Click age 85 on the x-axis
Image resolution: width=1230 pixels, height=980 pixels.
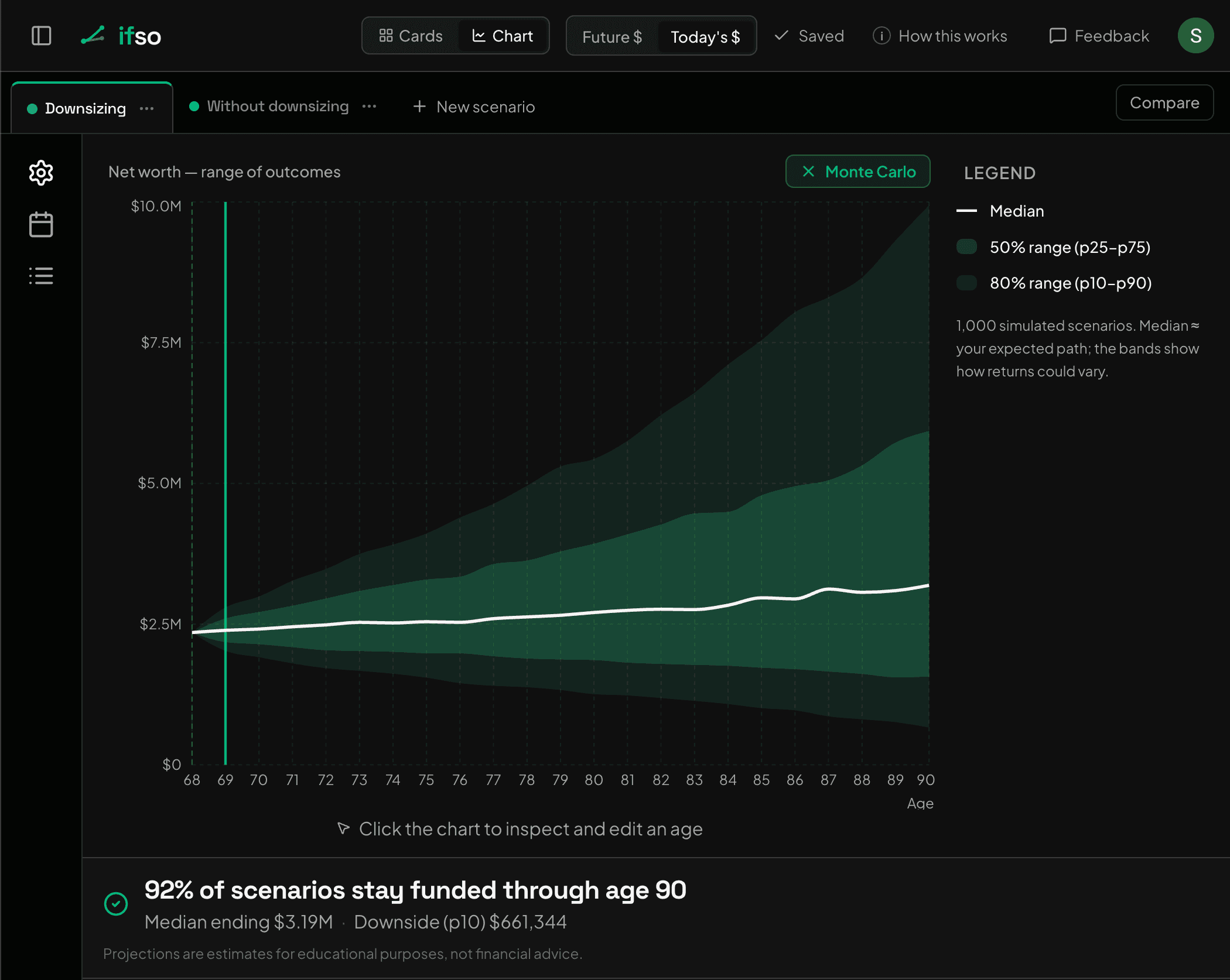click(x=761, y=780)
